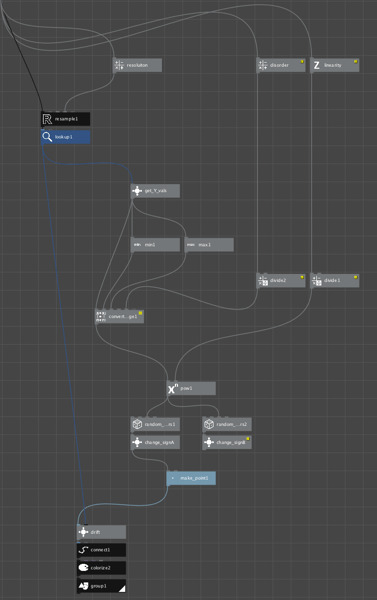
Task: Click the curve icon on connect1
Action: pos(83,550)
